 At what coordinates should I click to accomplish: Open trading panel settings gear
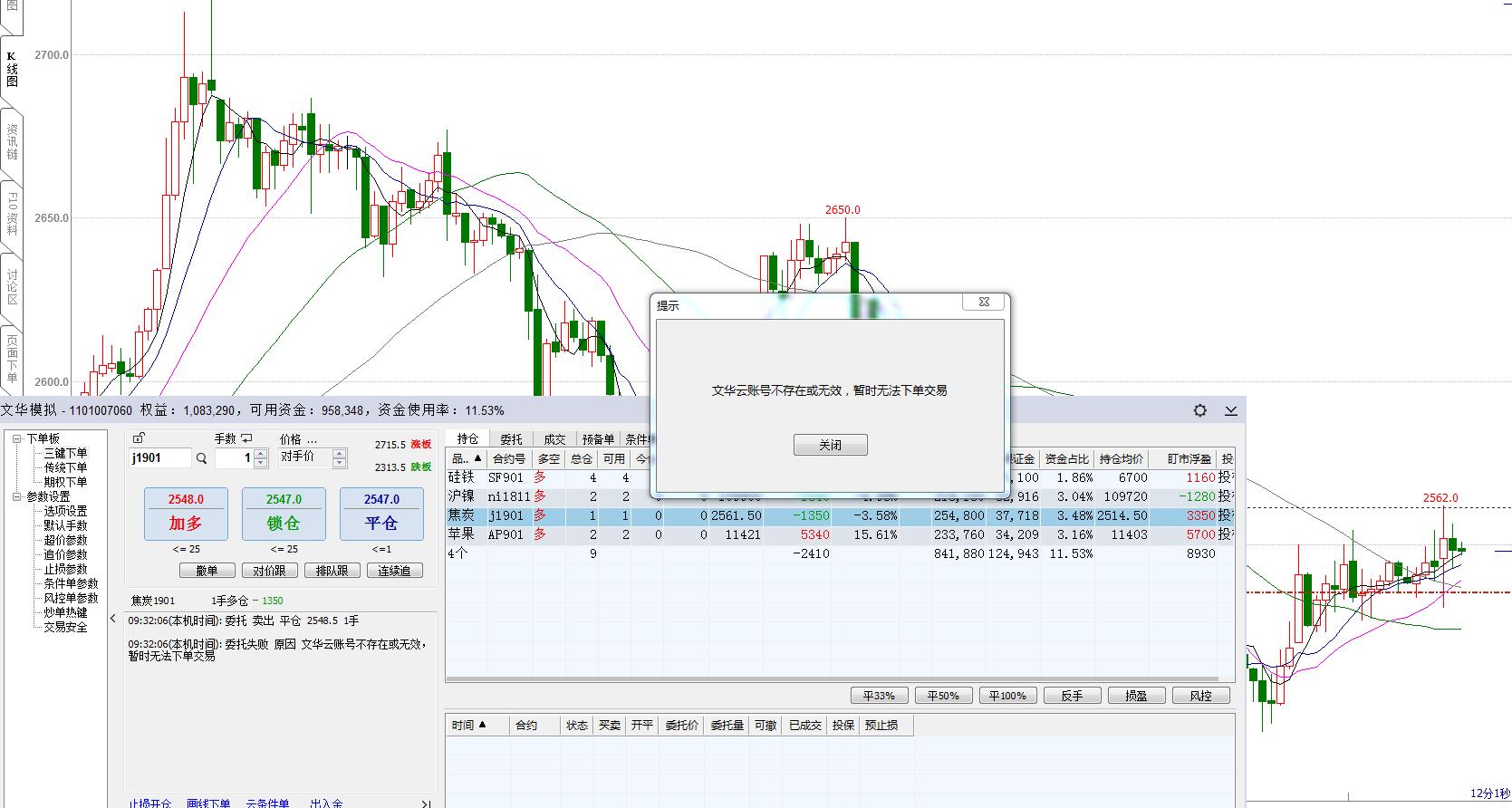point(1199,410)
